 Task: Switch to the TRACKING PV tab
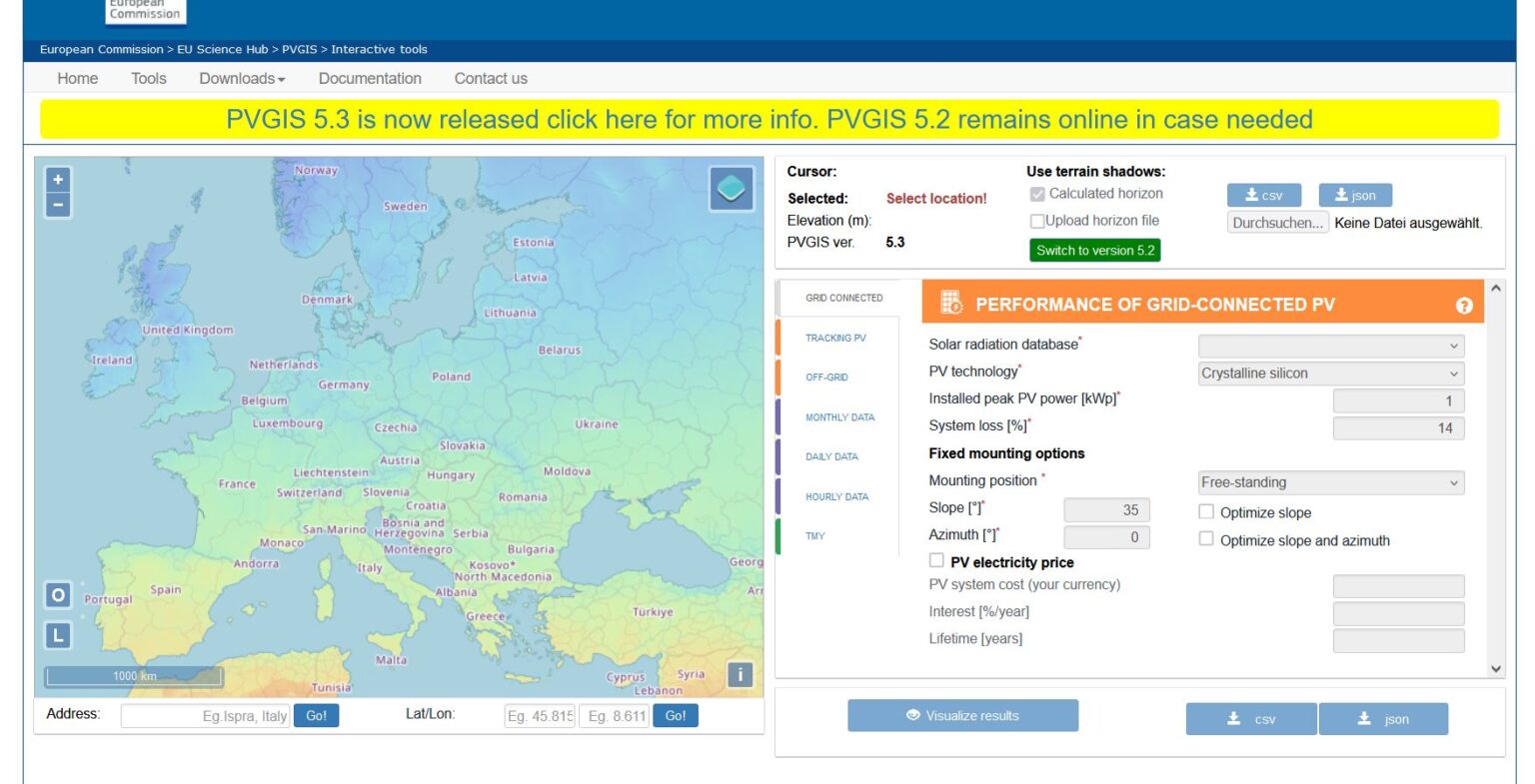837,338
